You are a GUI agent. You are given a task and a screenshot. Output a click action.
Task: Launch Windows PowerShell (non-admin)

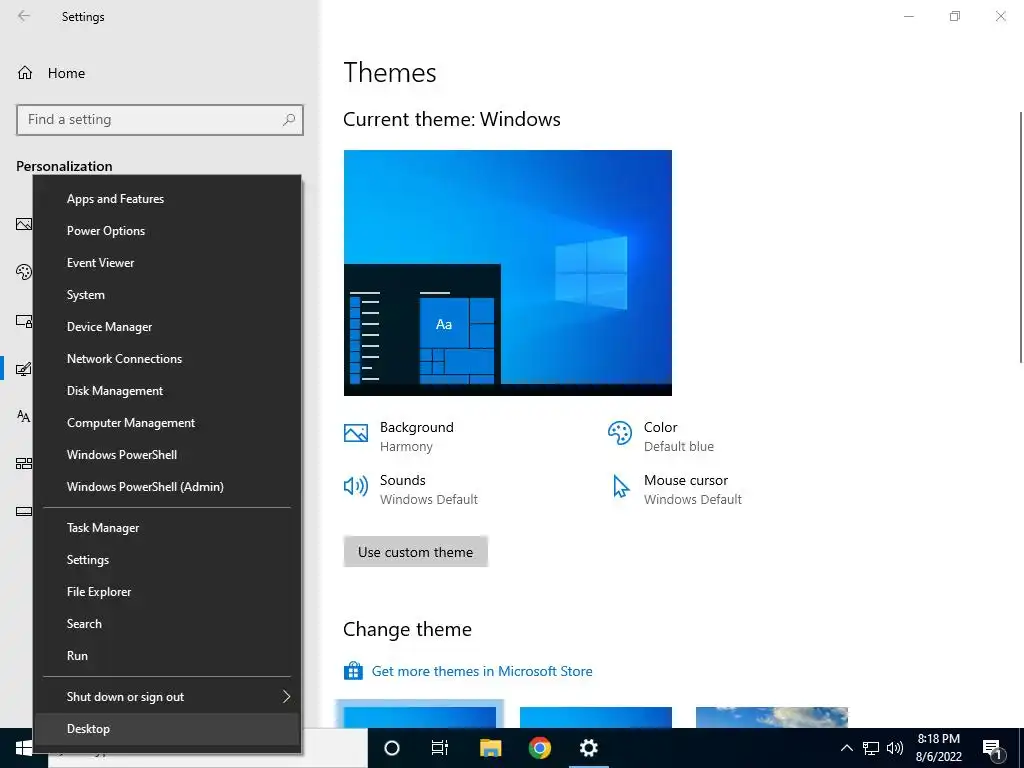(167, 455)
